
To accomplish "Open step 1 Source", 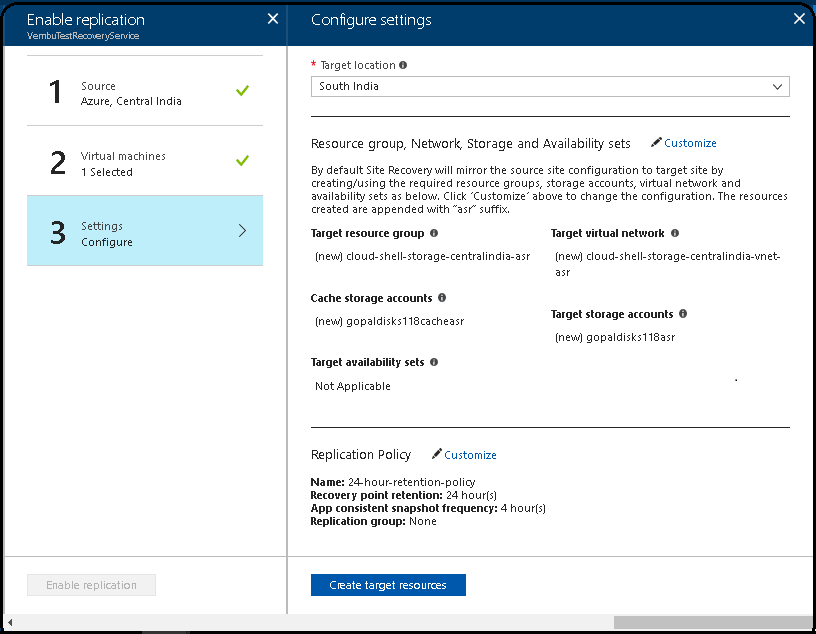I will coord(145,91).
